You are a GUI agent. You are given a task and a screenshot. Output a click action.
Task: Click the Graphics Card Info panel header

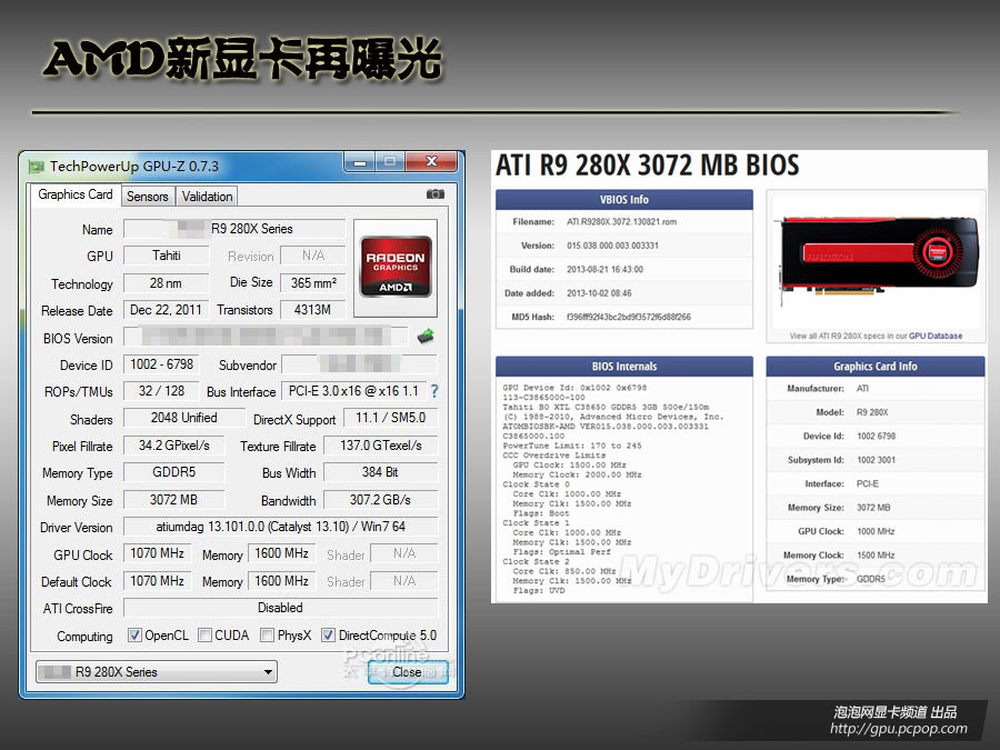(876, 367)
